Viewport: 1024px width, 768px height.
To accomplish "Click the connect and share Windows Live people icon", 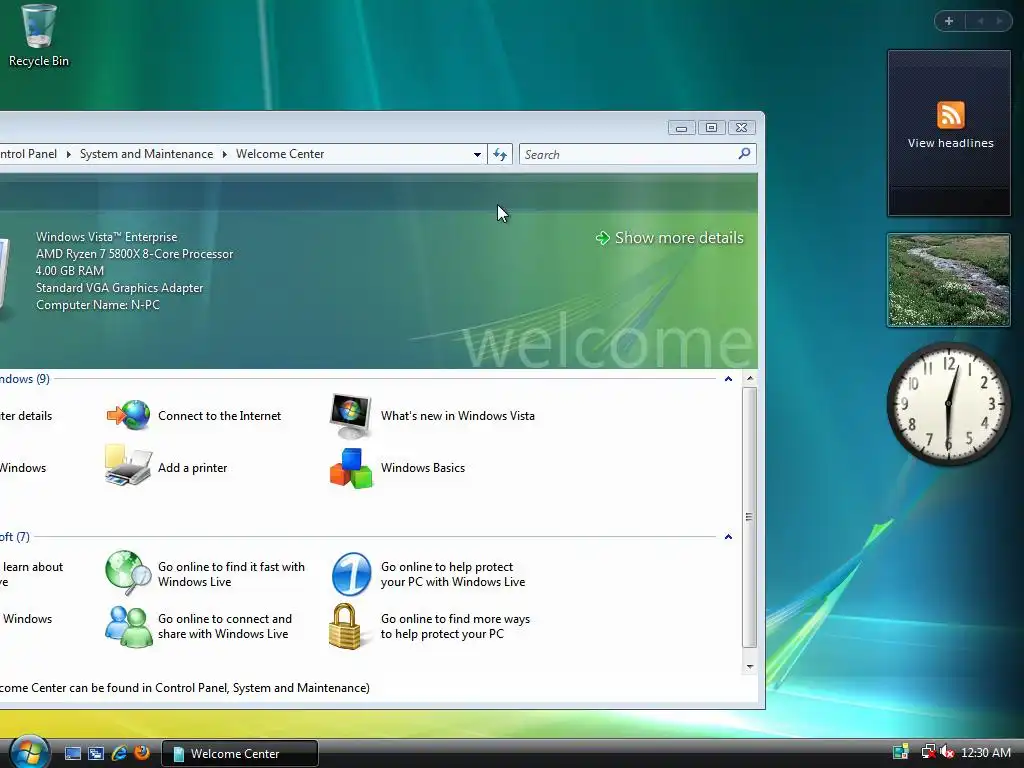I will pos(129,626).
